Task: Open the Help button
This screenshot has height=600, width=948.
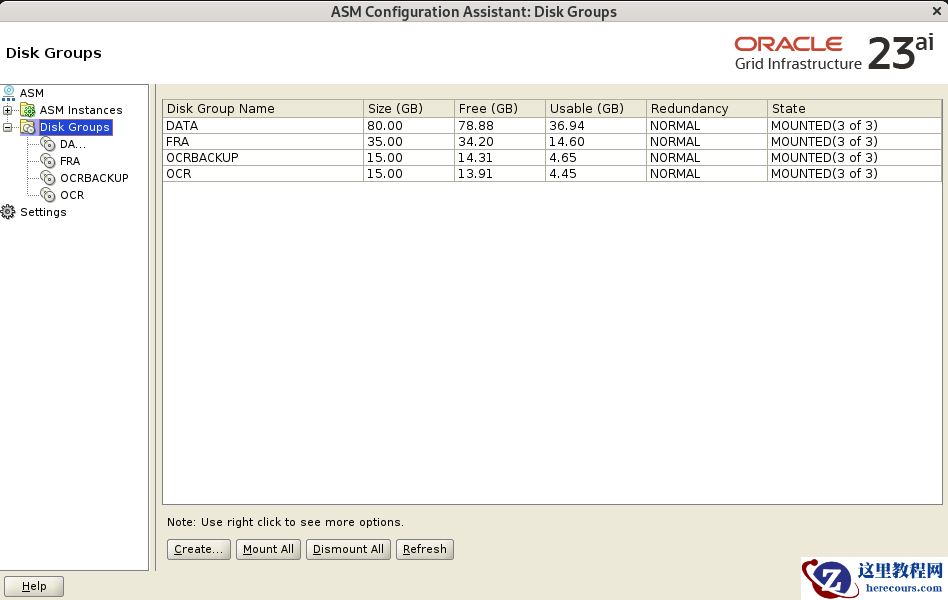Action: [x=34, y=586]
